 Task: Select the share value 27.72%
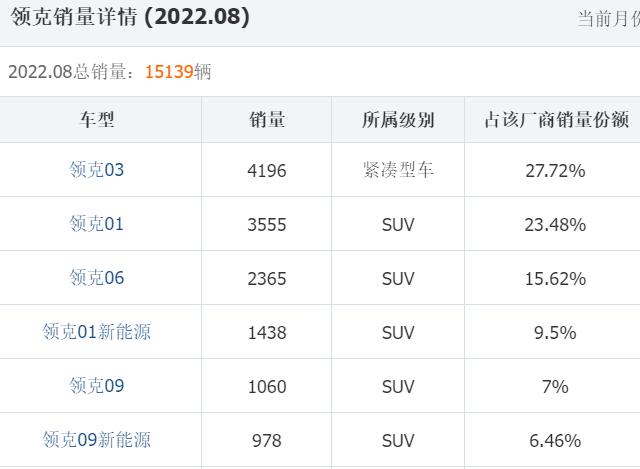tap(556, 171)
